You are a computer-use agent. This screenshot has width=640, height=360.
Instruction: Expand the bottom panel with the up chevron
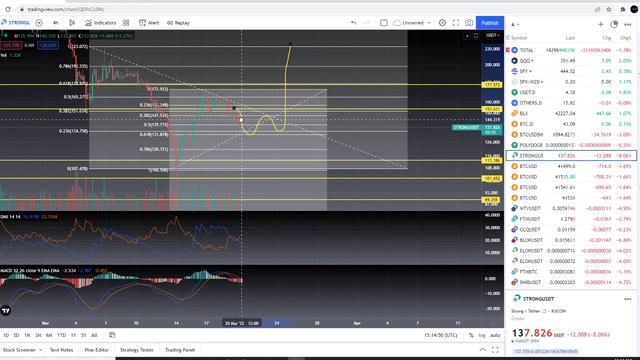(482, 350)
